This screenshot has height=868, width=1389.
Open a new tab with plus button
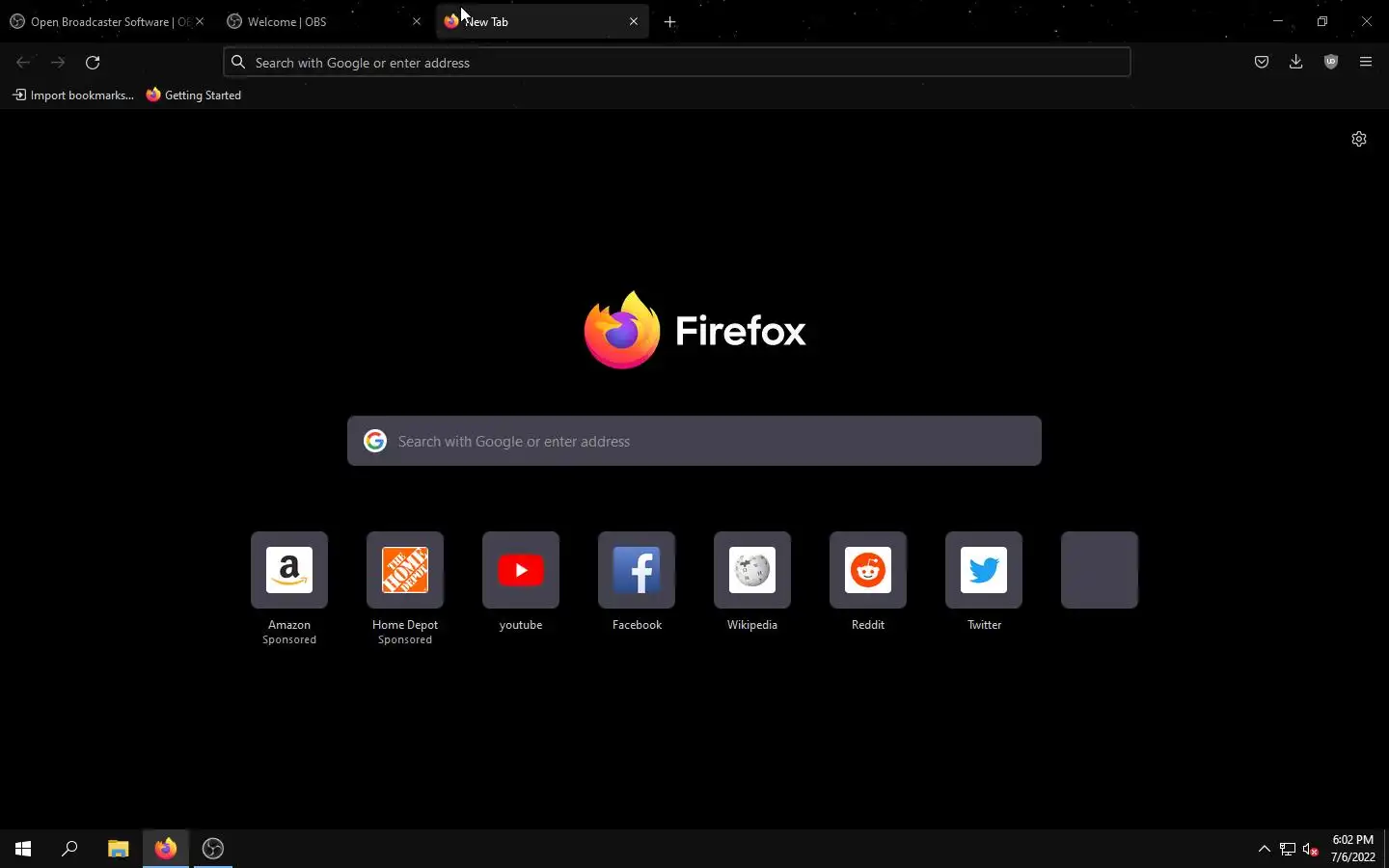(x=670, y=21)
